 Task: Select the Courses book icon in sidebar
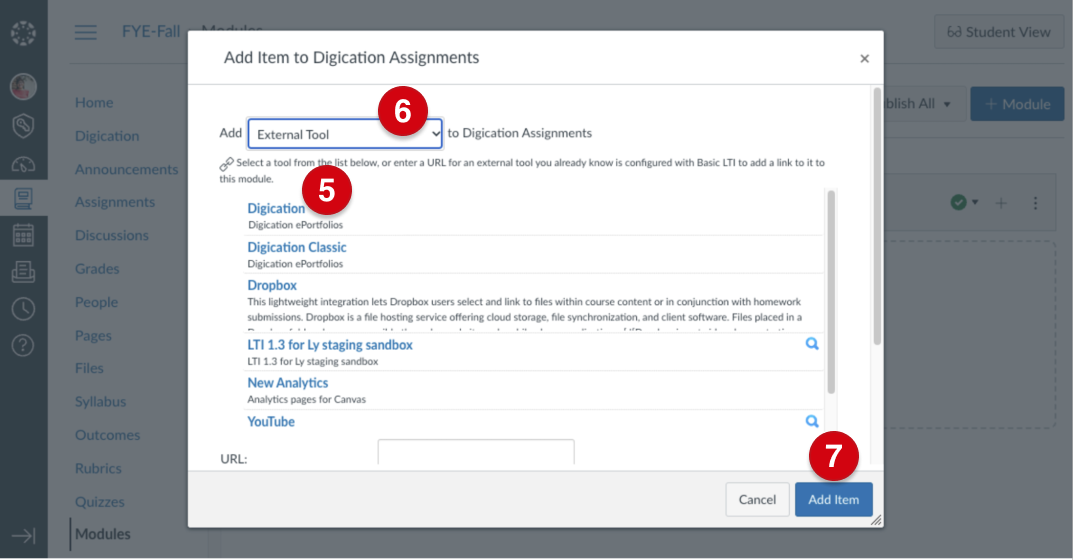[x=23, y=199]
